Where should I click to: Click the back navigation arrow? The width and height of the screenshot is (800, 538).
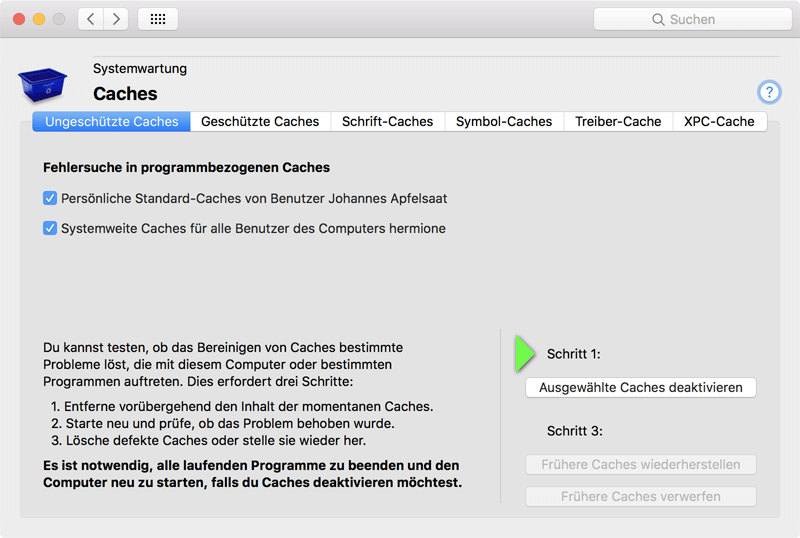coord(91,19)
